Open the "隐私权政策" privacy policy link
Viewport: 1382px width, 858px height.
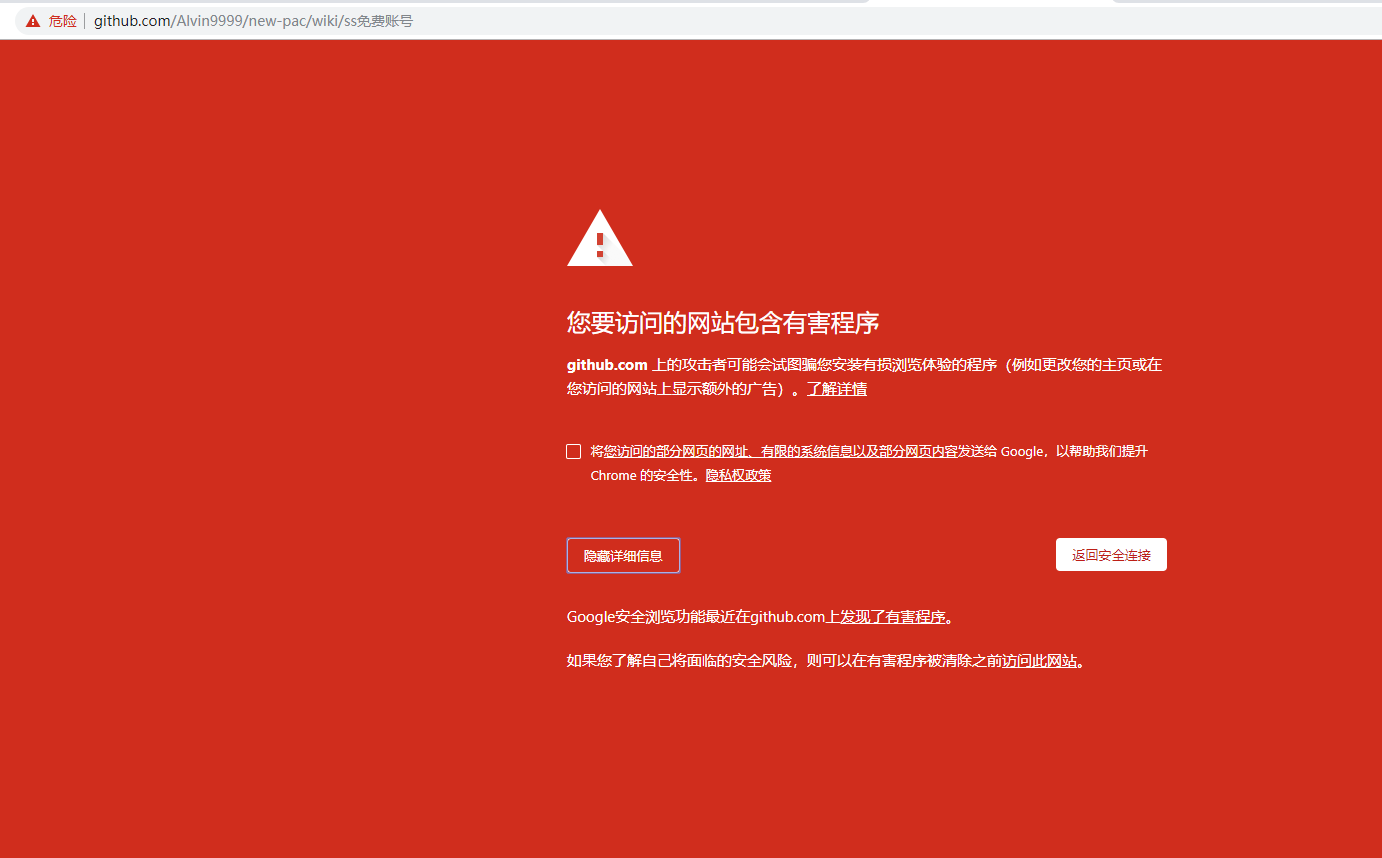(738, 475)
